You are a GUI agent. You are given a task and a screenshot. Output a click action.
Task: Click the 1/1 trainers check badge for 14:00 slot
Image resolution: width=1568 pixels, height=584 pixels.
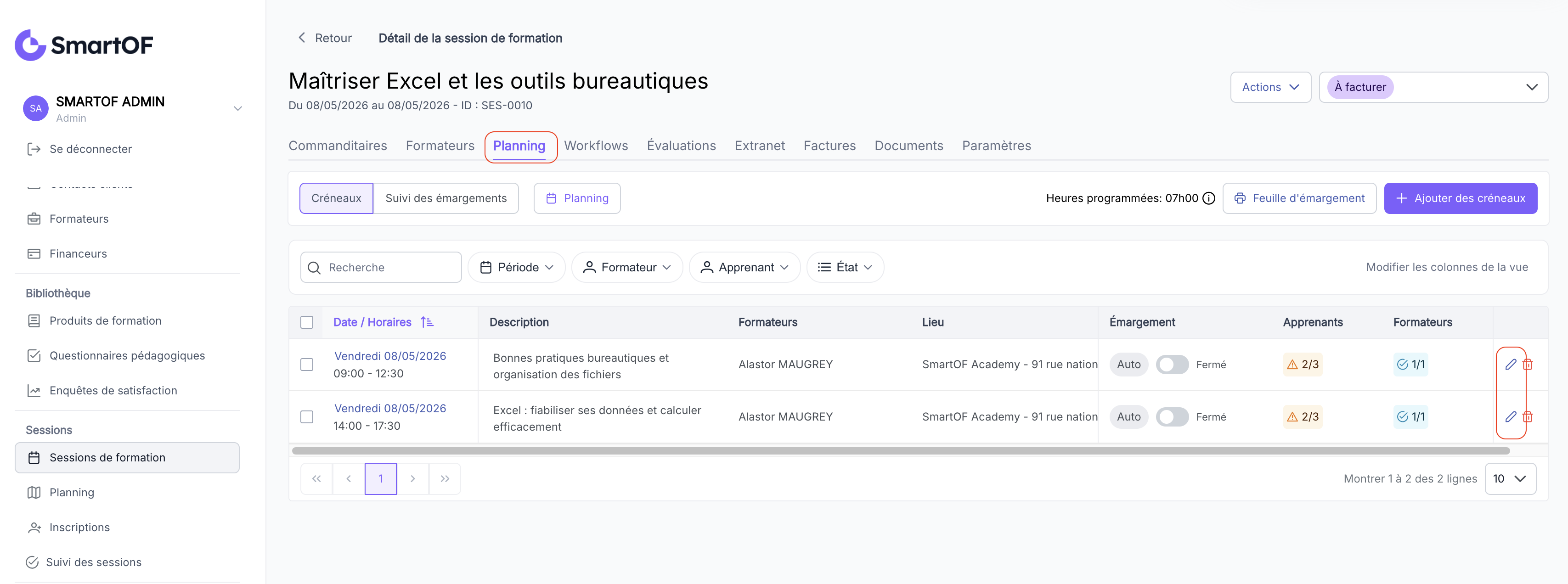[x=1410, y=417]
